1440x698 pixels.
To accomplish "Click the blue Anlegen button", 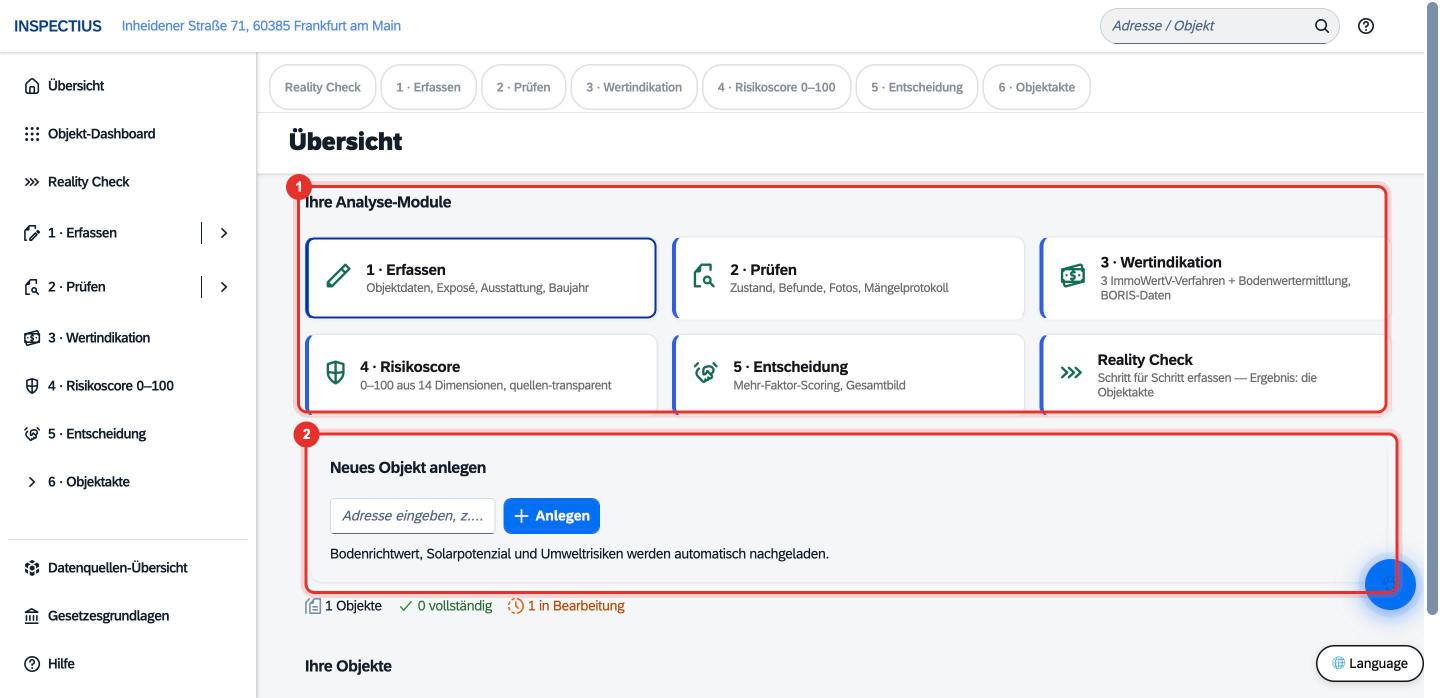I will coord(551,516).
